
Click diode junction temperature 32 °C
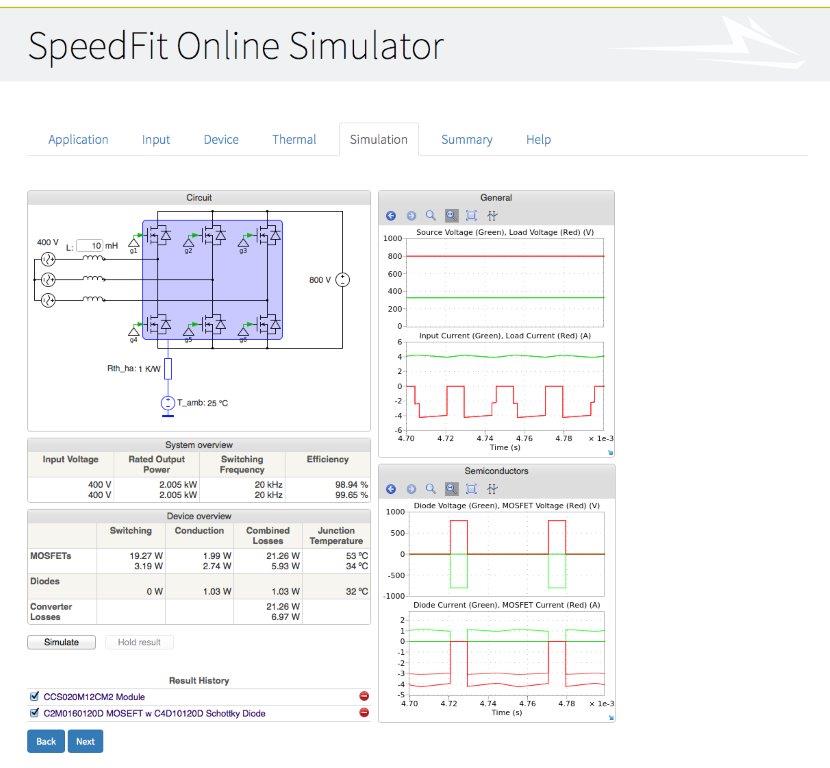(357, 591)
